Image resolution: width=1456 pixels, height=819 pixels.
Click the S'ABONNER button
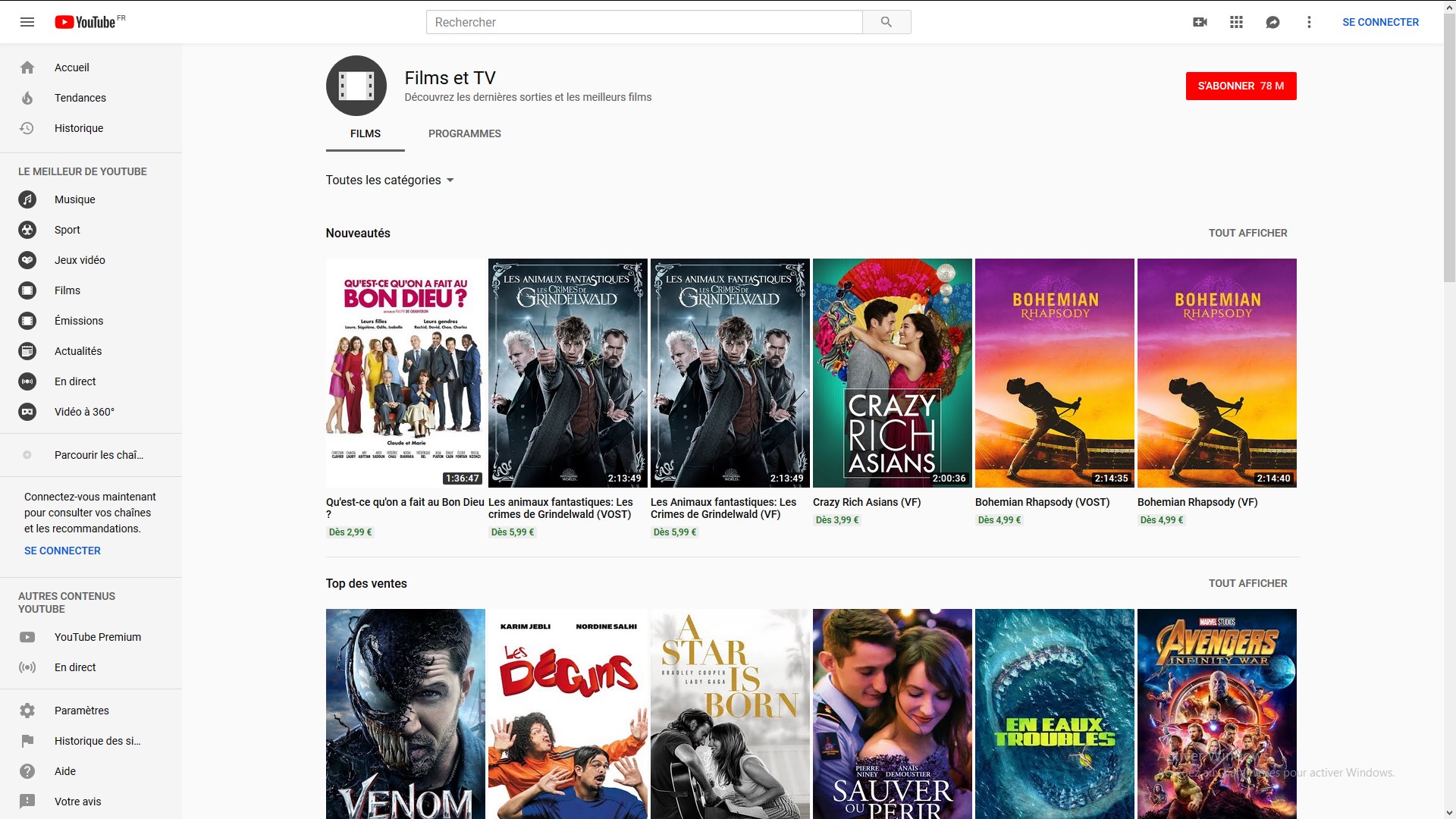[1241, 86]
